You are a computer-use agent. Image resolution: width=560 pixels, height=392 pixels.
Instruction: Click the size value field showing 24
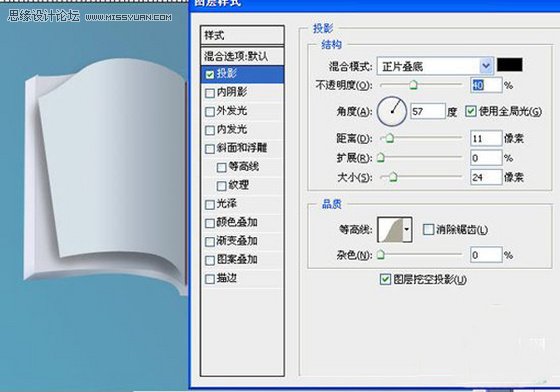click(486, 177)
